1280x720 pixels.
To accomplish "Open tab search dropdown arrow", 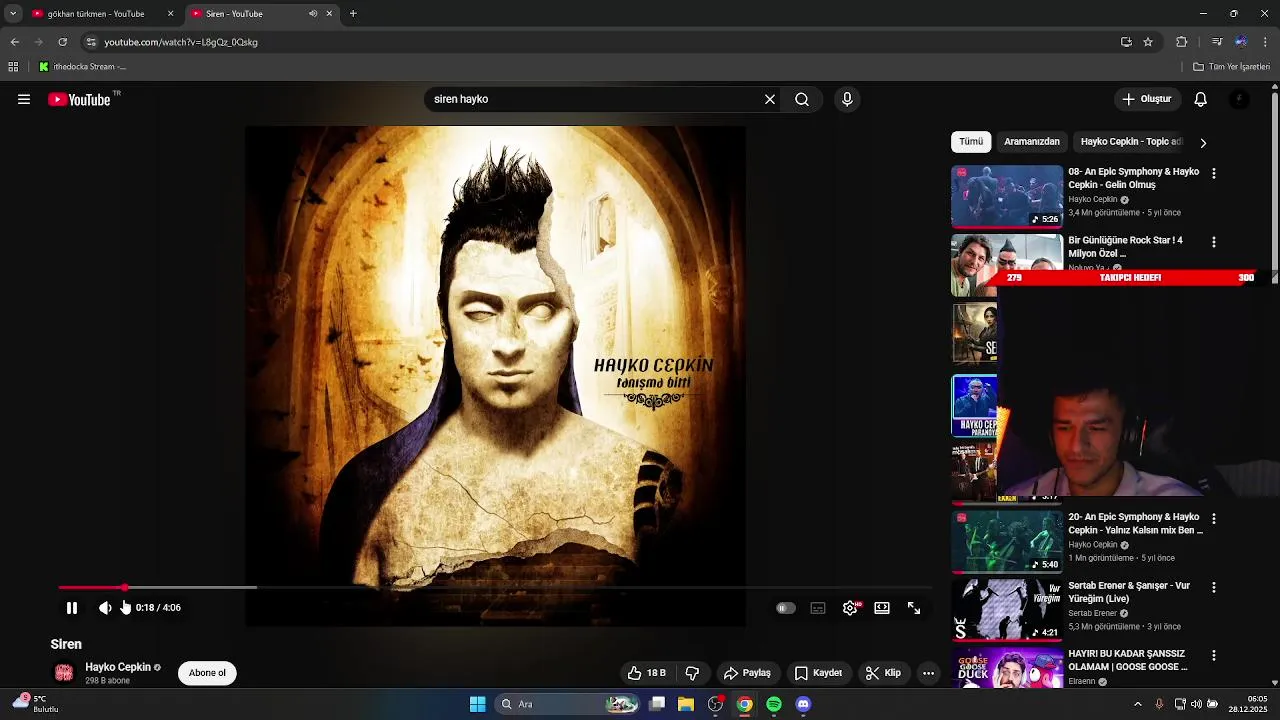I will pyautogui.click(x=13, y=14).
